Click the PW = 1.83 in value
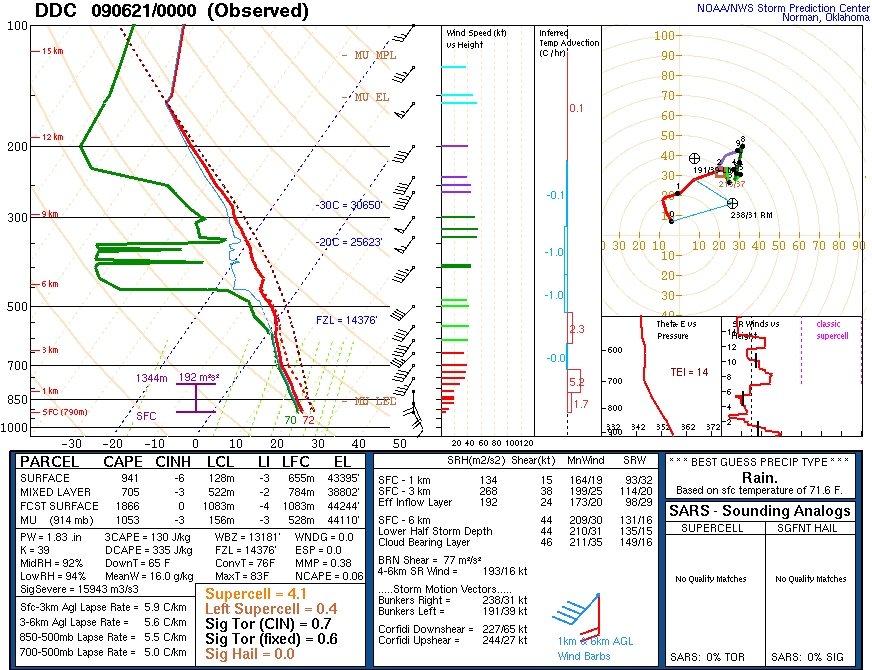Viewport: 872px width, 670px height. (51, 537)
